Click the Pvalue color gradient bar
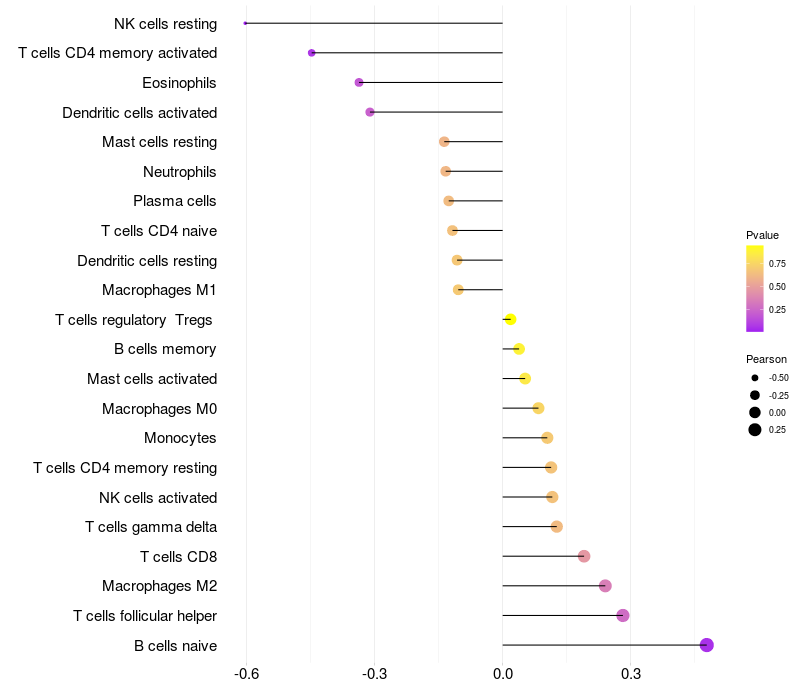800x700 pixels. pos(755,289)
